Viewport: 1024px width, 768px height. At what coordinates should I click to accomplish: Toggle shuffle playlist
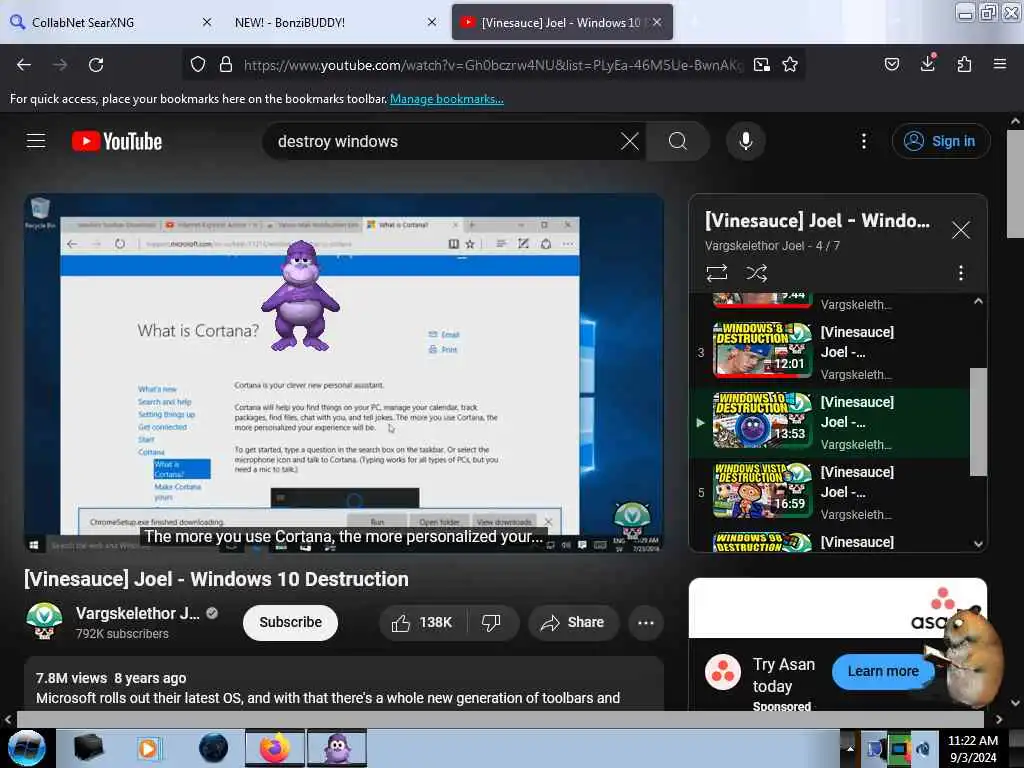756,273
